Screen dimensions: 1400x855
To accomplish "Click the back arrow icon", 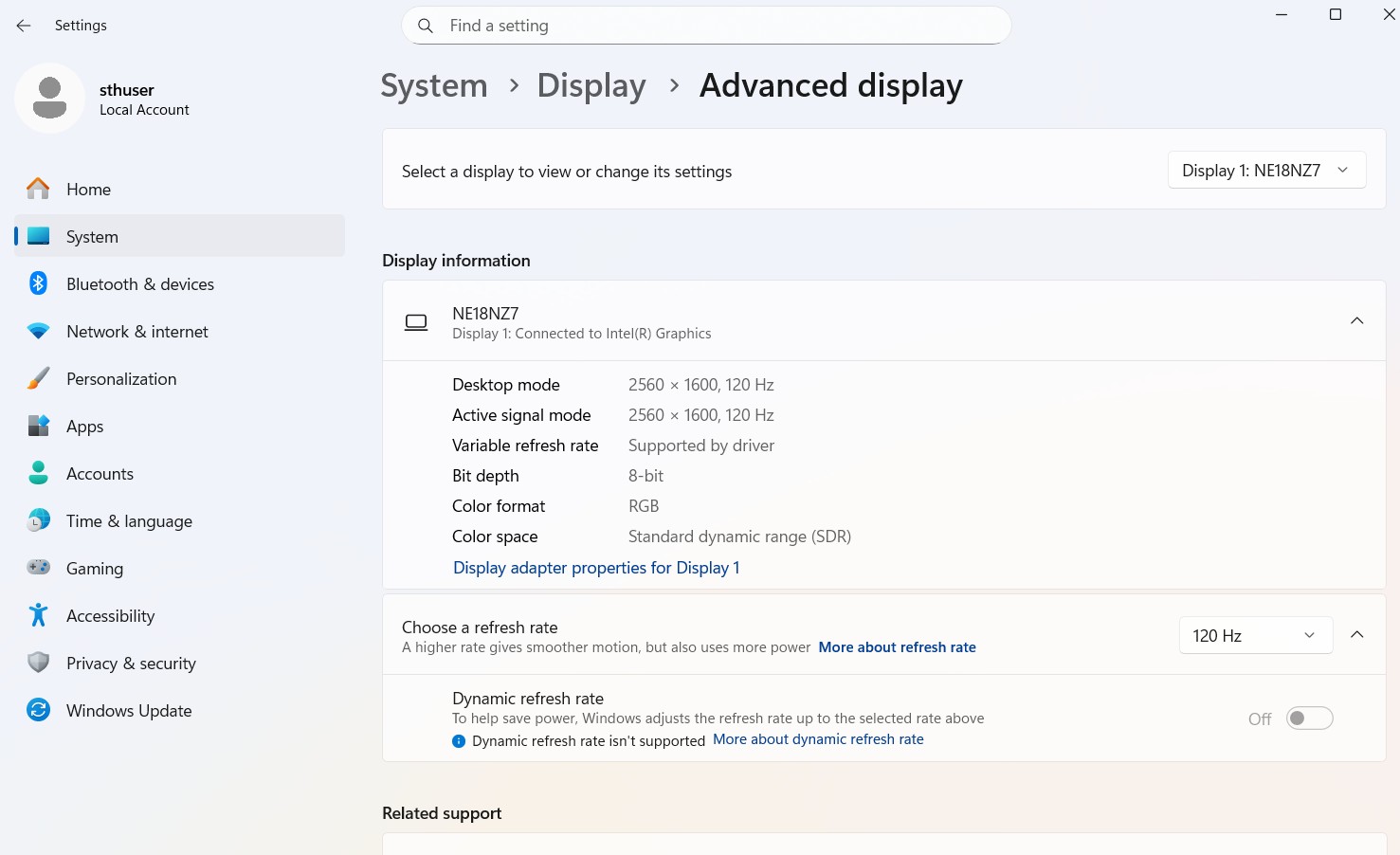I will tap(24, 26).
